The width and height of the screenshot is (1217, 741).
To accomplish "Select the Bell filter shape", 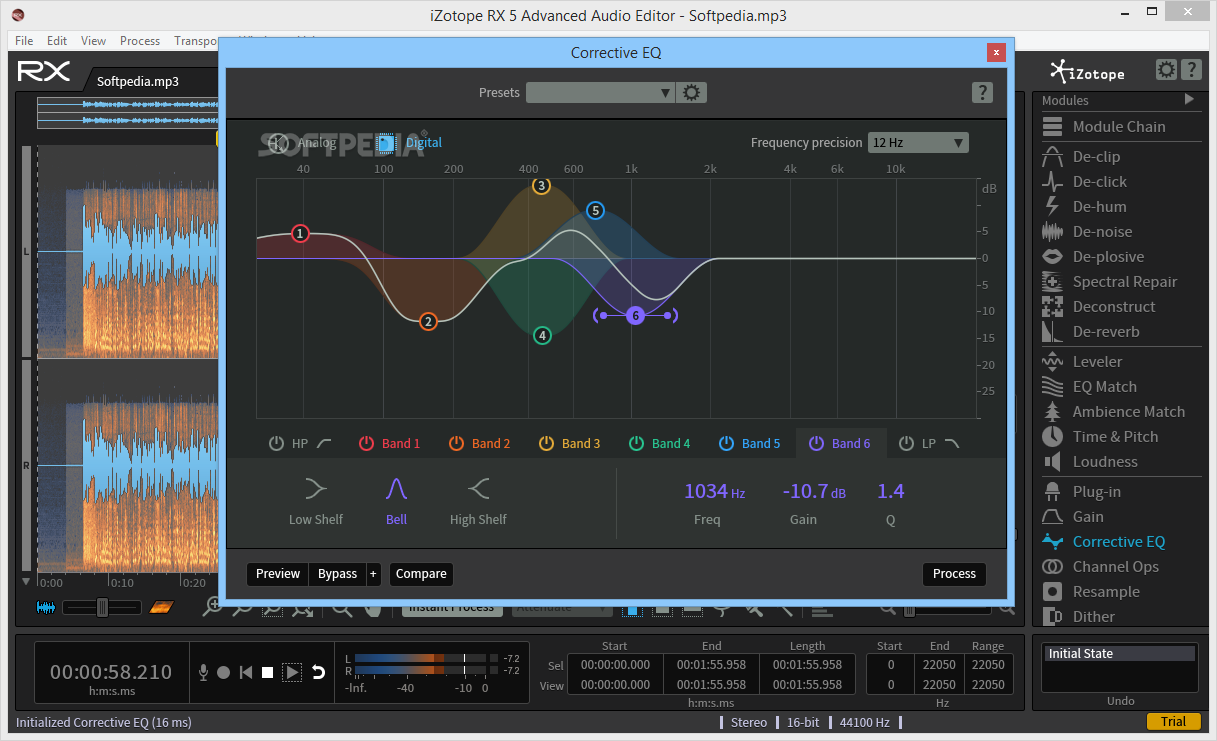I will [397, 500].
